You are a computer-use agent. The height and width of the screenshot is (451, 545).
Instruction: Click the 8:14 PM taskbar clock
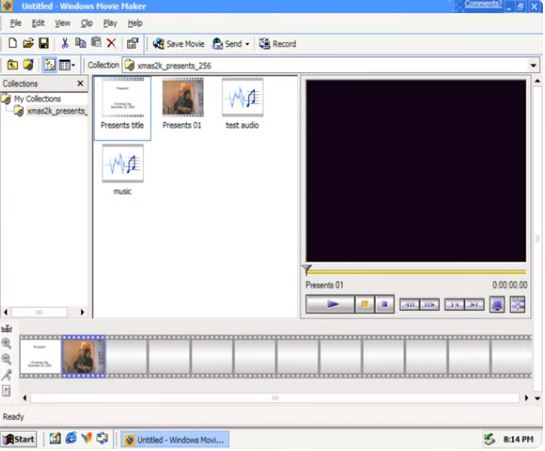click(518, 440)
